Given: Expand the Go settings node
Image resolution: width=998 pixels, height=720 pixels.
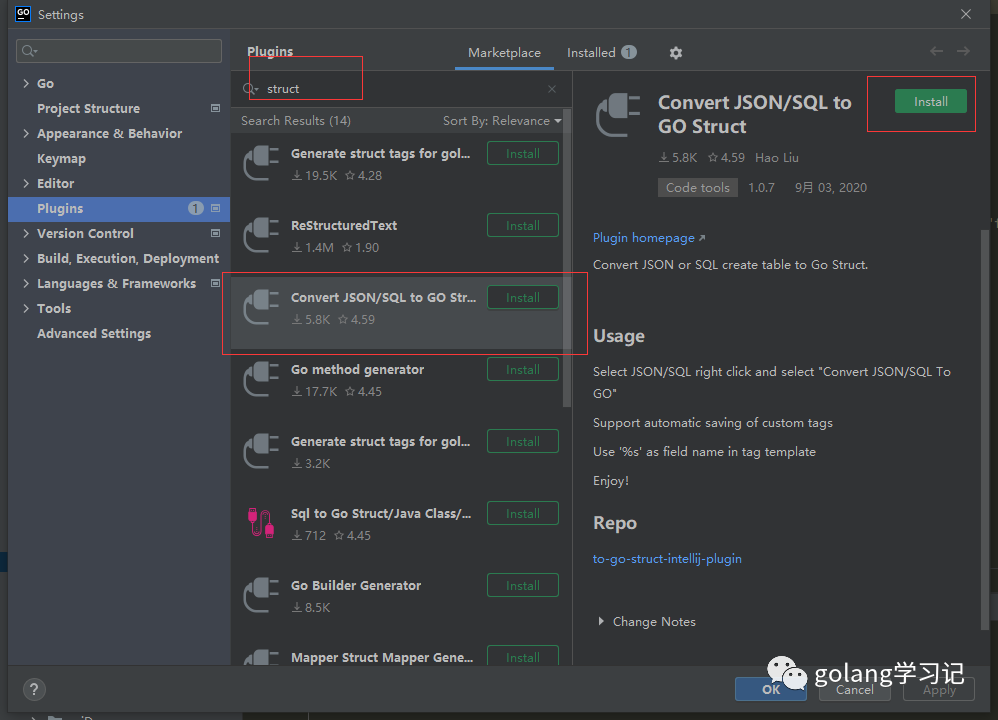Looking at the screenshot, I should pyautogui.click(x=25, y=83).
